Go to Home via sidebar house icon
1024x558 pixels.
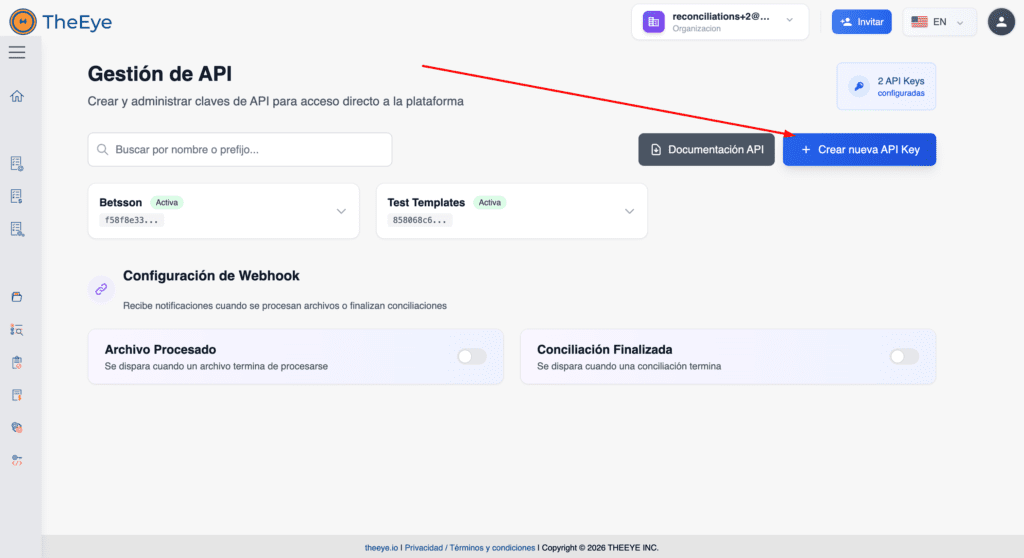coord(17,97)
